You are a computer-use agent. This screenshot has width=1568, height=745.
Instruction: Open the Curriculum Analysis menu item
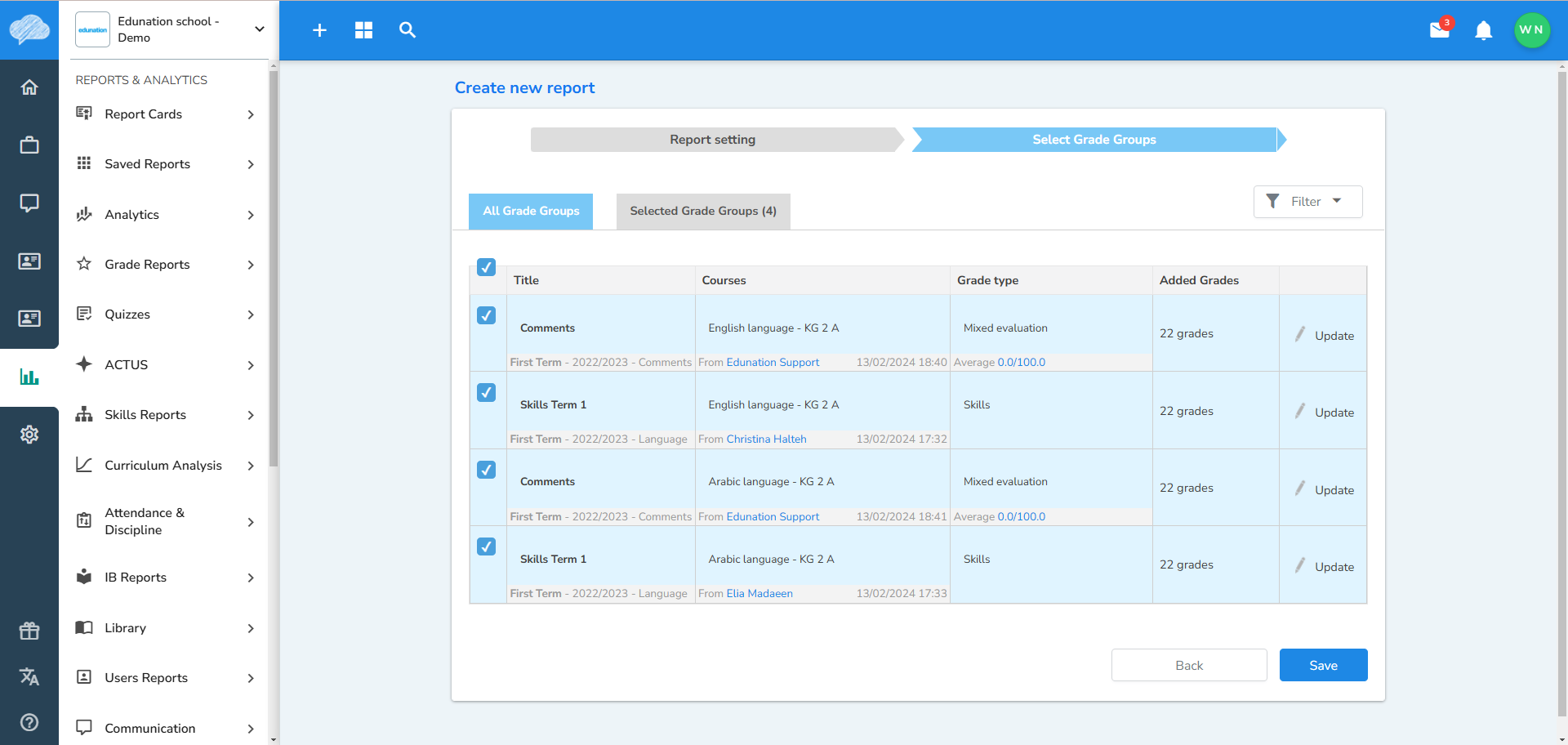tap(166, 466)
